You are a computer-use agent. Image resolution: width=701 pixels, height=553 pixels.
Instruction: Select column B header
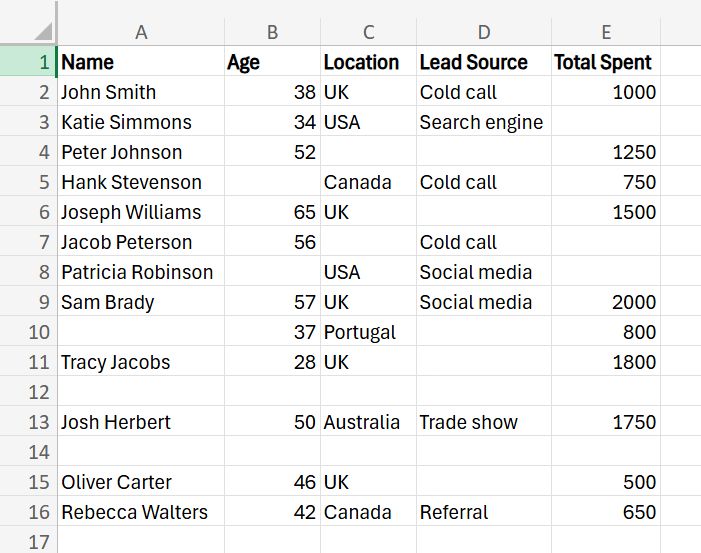[272, 32]
